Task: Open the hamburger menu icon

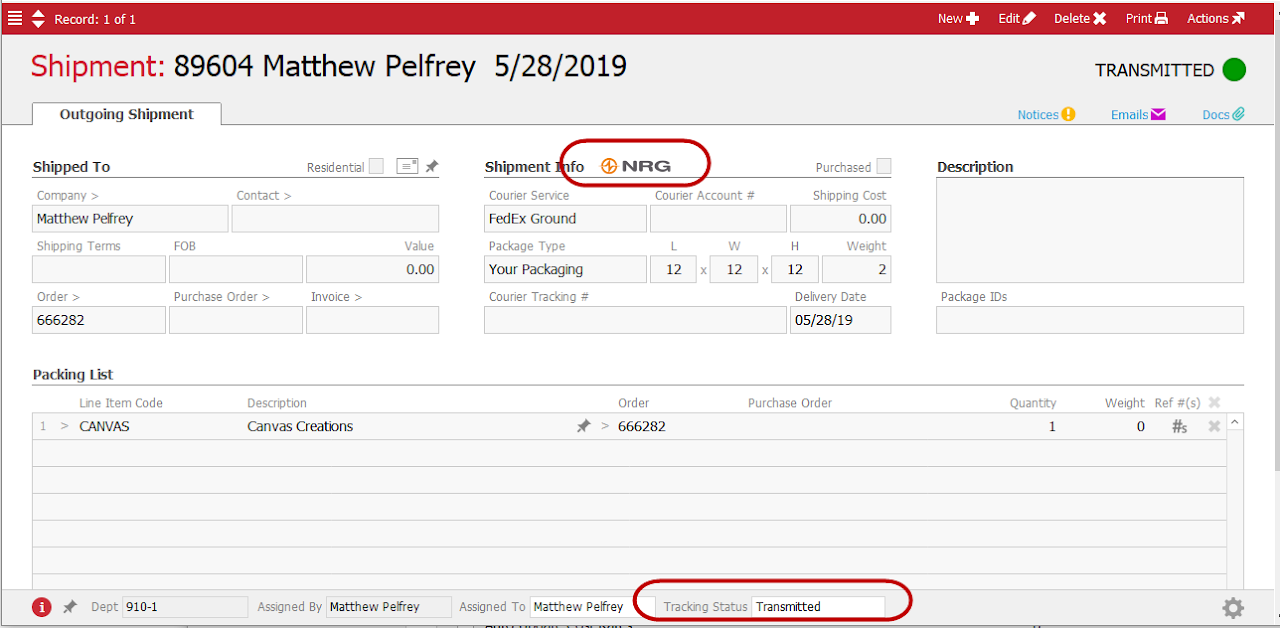Action: [x=15, y=18]
